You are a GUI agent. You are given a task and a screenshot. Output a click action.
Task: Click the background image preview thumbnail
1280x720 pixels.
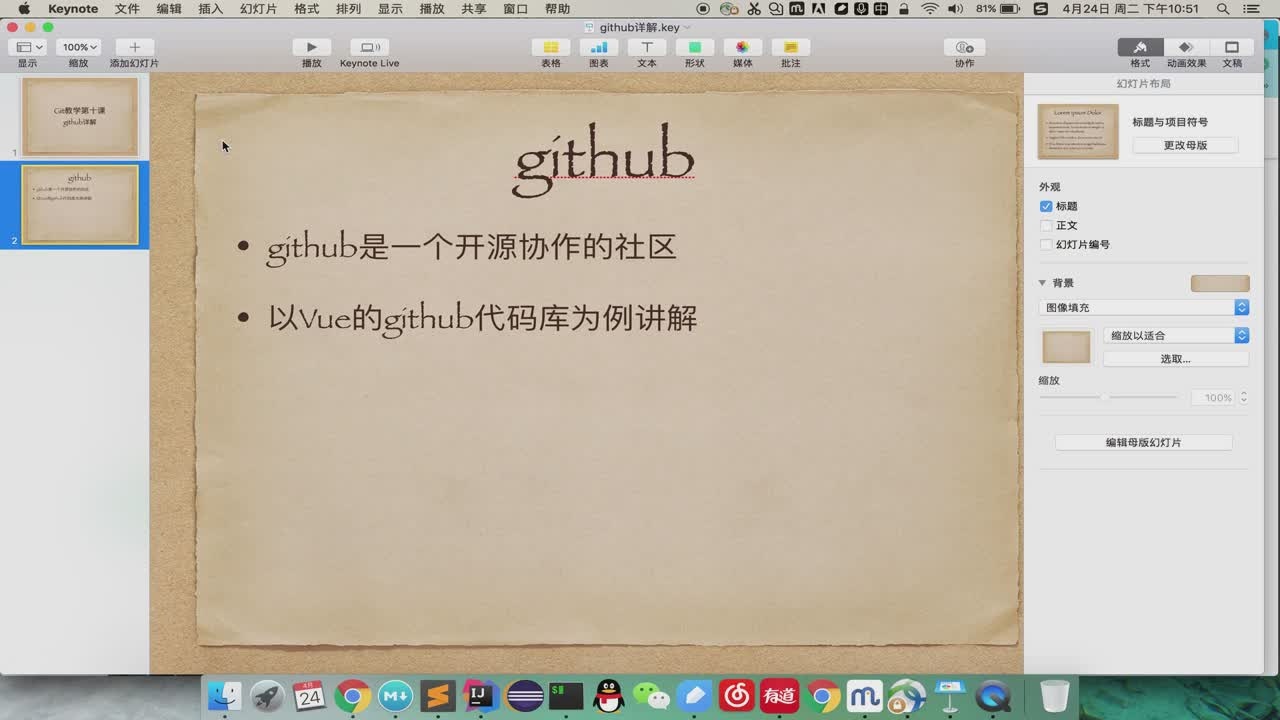click(x=1066, y=347)
